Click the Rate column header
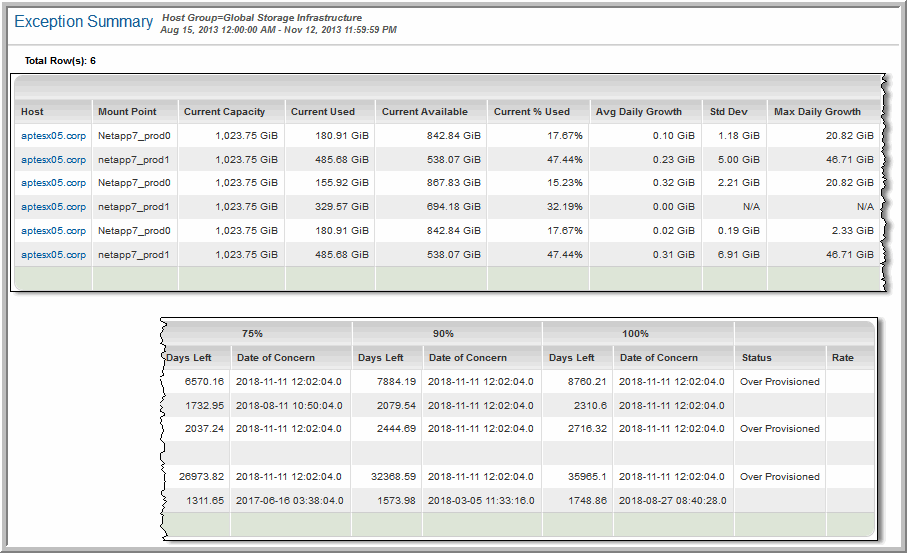Screen dimensions: 907x553 click(x=842, y=357)
